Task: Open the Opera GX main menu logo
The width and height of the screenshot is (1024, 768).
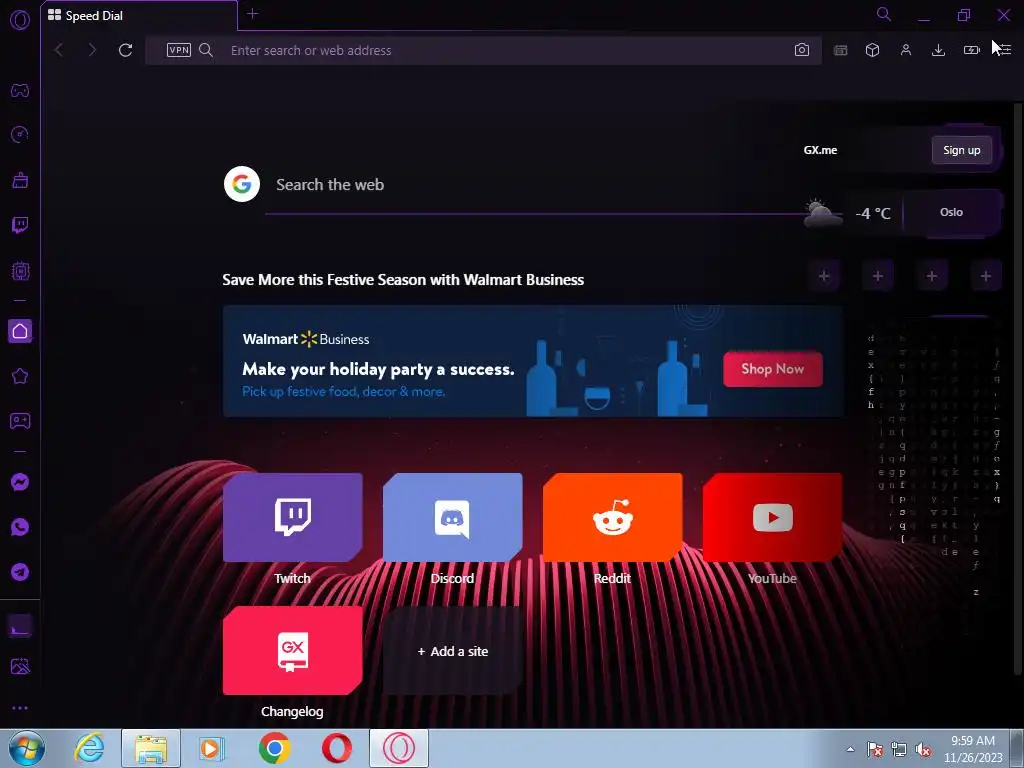Action: pos(20,20)
